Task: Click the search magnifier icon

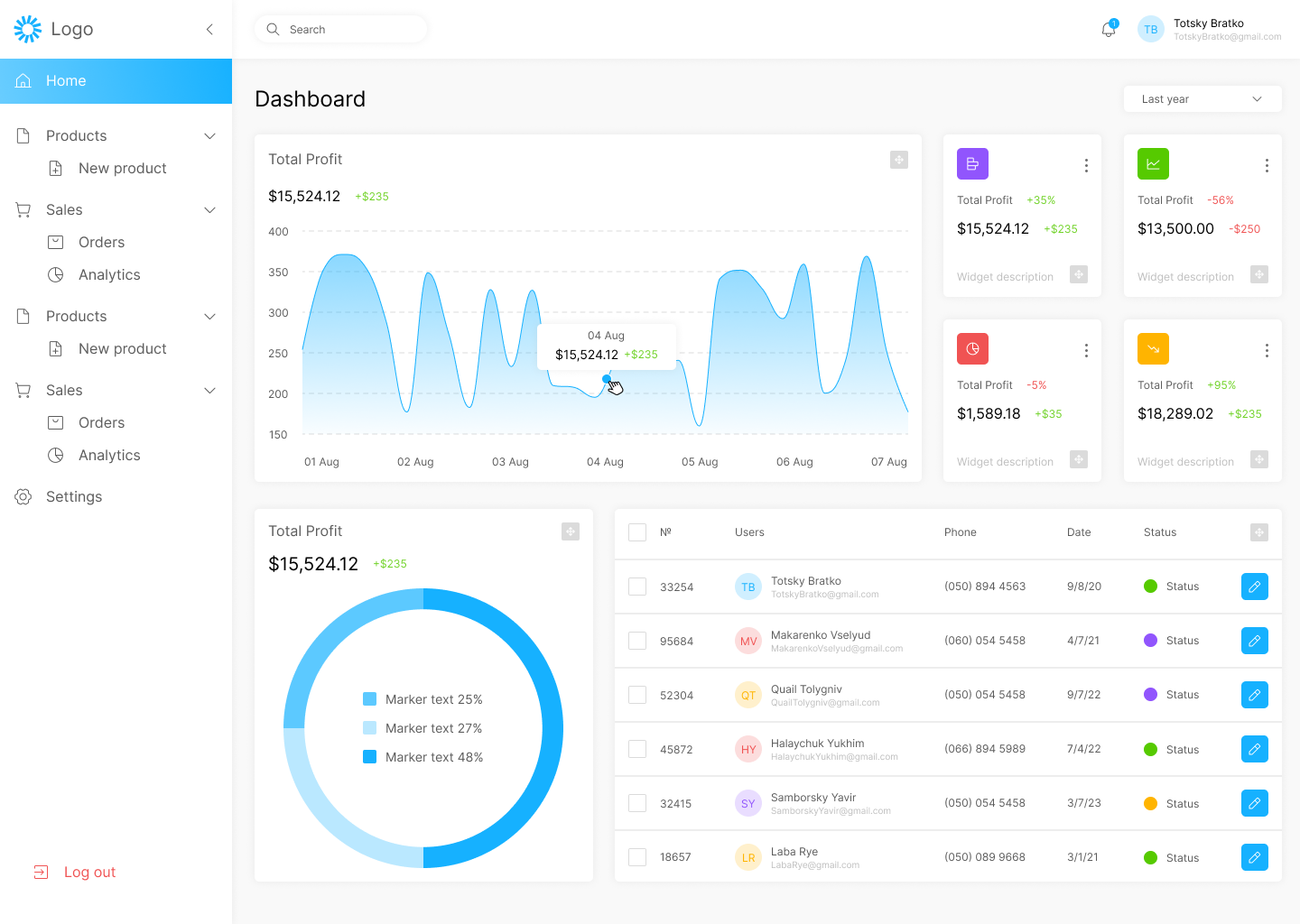Action: click(x=273, y=29)
